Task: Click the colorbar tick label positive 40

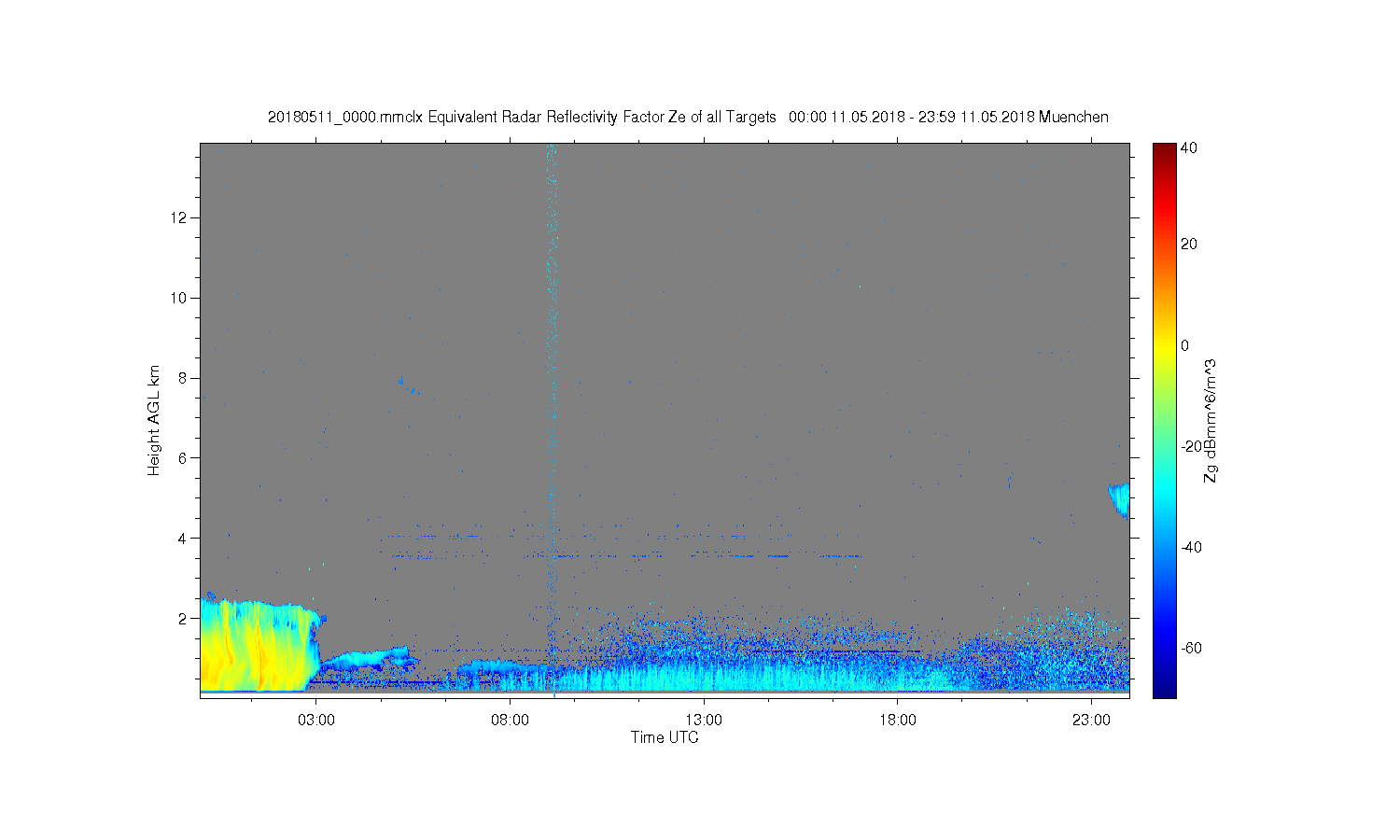Action: click(1189, 147)
